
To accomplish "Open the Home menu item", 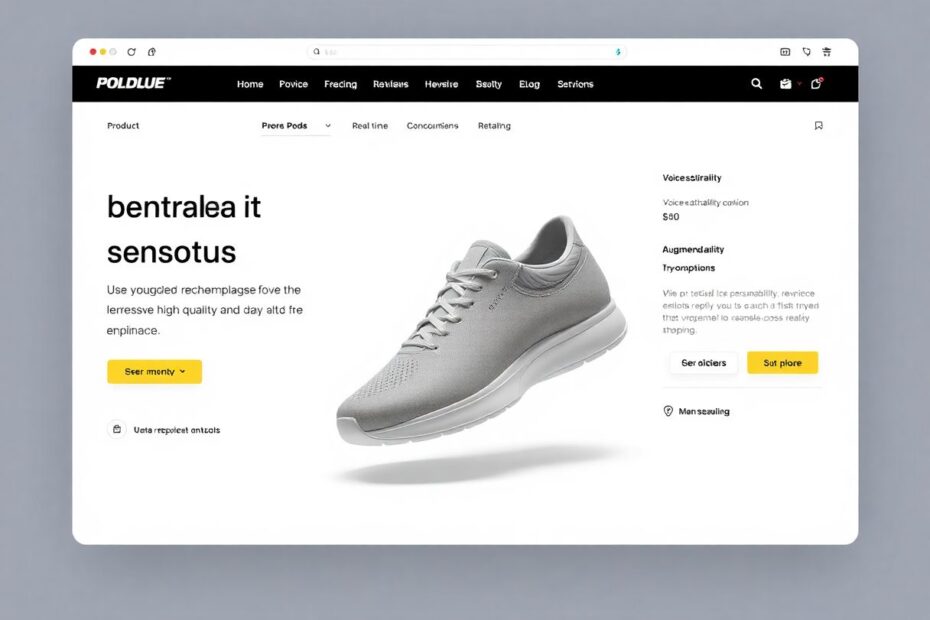I will (250, 84).
